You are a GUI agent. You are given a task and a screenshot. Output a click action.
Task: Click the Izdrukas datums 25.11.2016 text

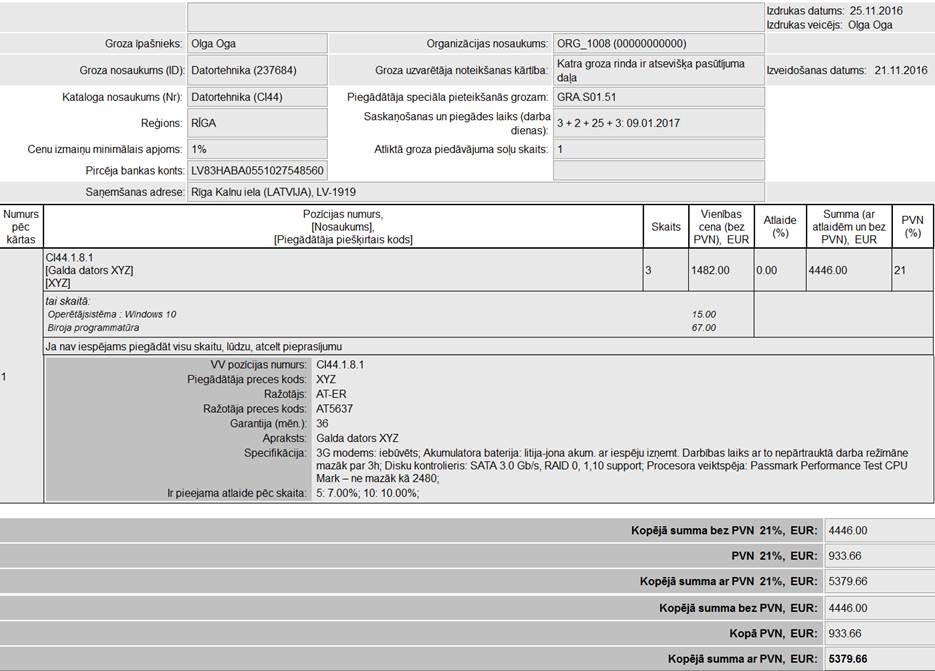tap(834, 11)
